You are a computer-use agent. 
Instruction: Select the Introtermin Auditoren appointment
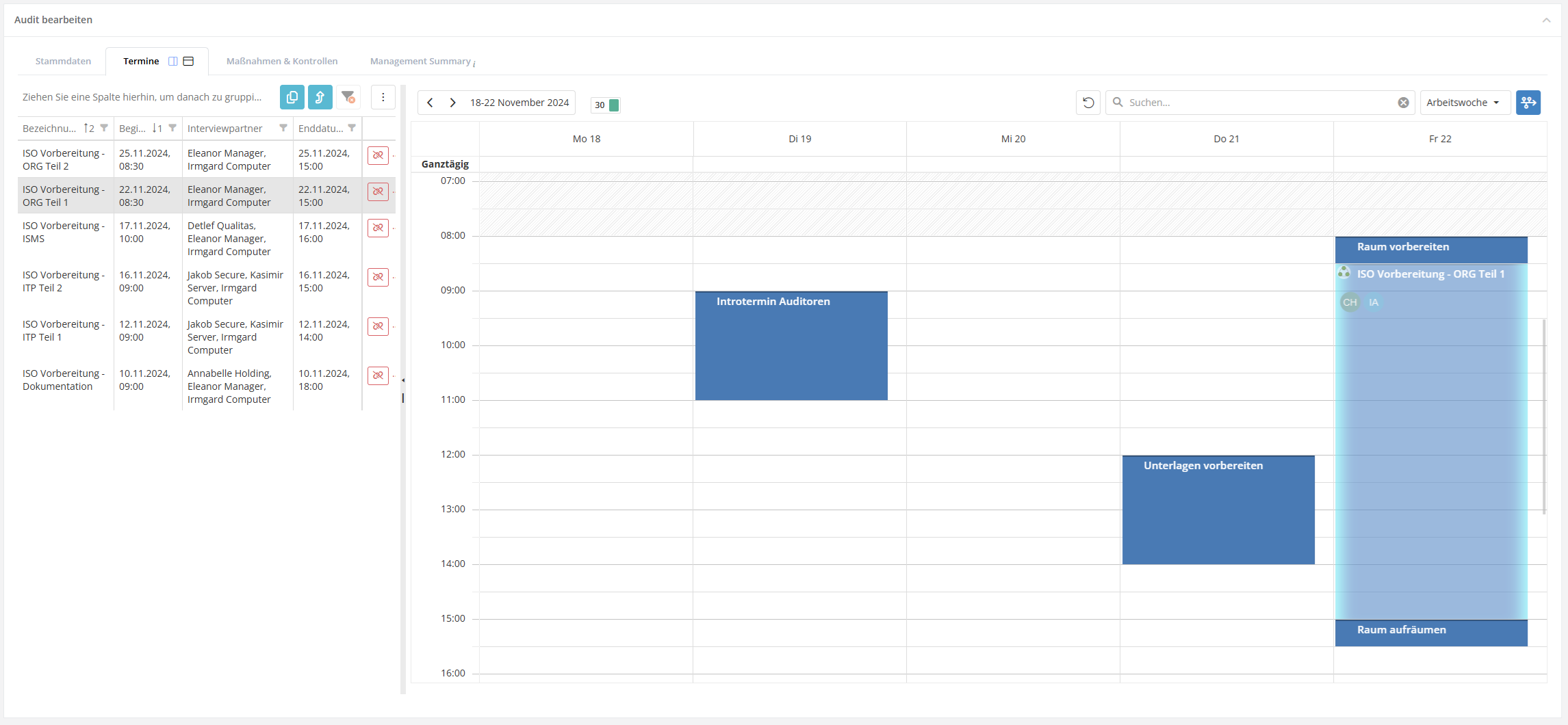(x=791, y=345)
